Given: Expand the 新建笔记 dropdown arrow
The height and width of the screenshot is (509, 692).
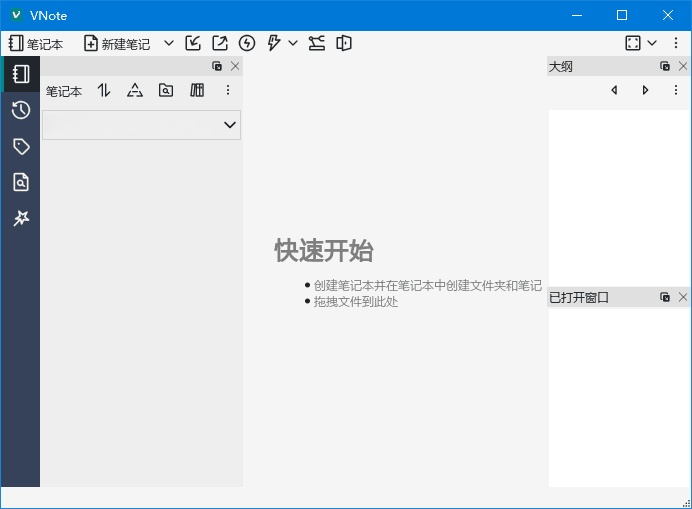Looking at the screenshot, I should 168,43.
